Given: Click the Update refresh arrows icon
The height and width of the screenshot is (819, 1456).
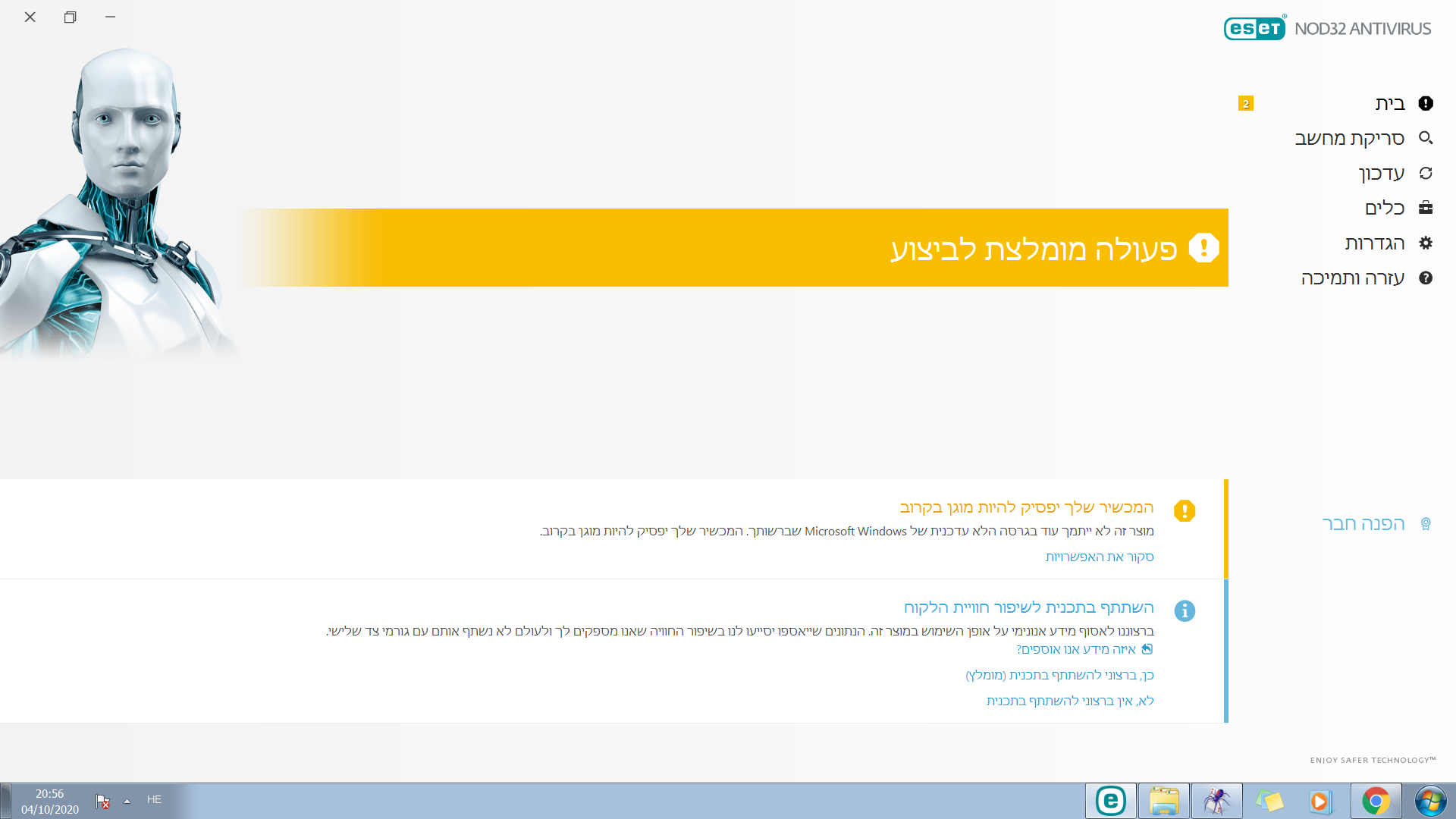Looking at the screenshot, I should coord(1426,173).
